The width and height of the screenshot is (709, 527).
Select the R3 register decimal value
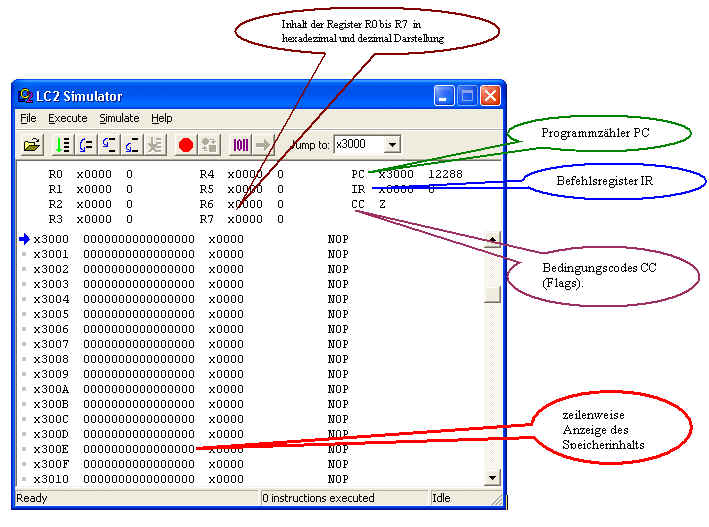click(129, 219)
